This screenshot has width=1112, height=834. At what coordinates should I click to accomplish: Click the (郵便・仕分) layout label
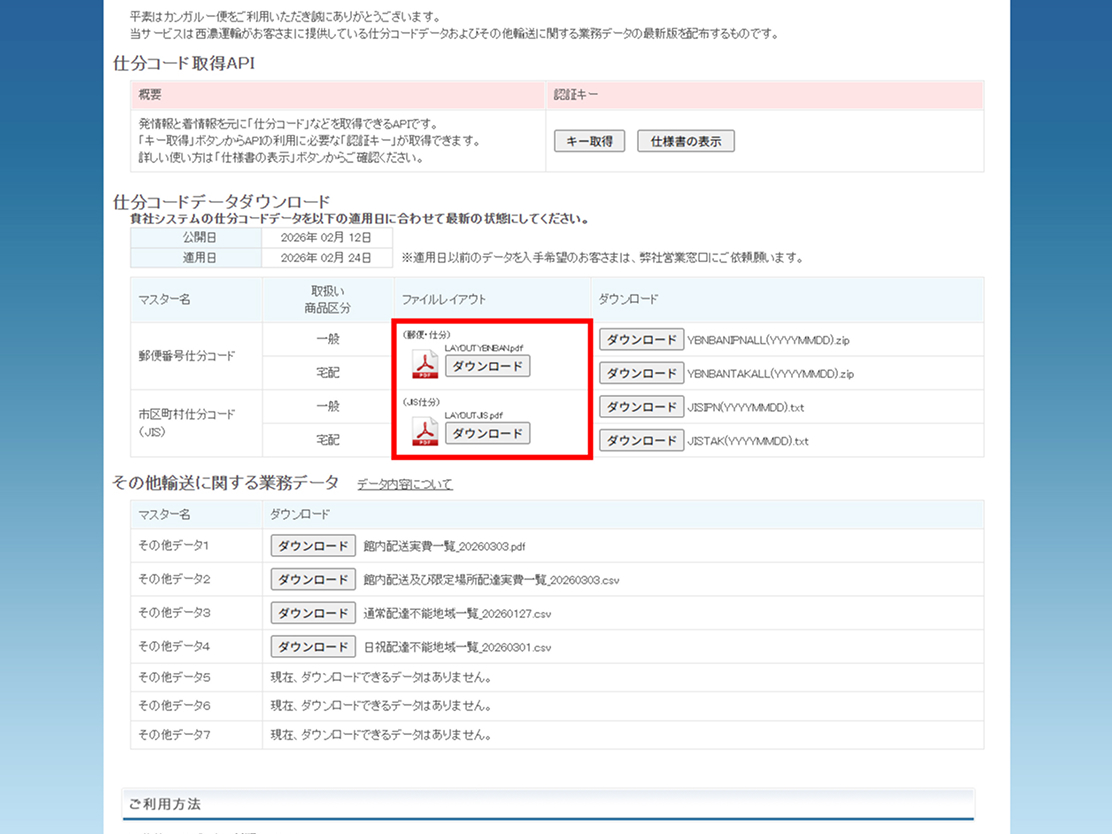(427, 335)
